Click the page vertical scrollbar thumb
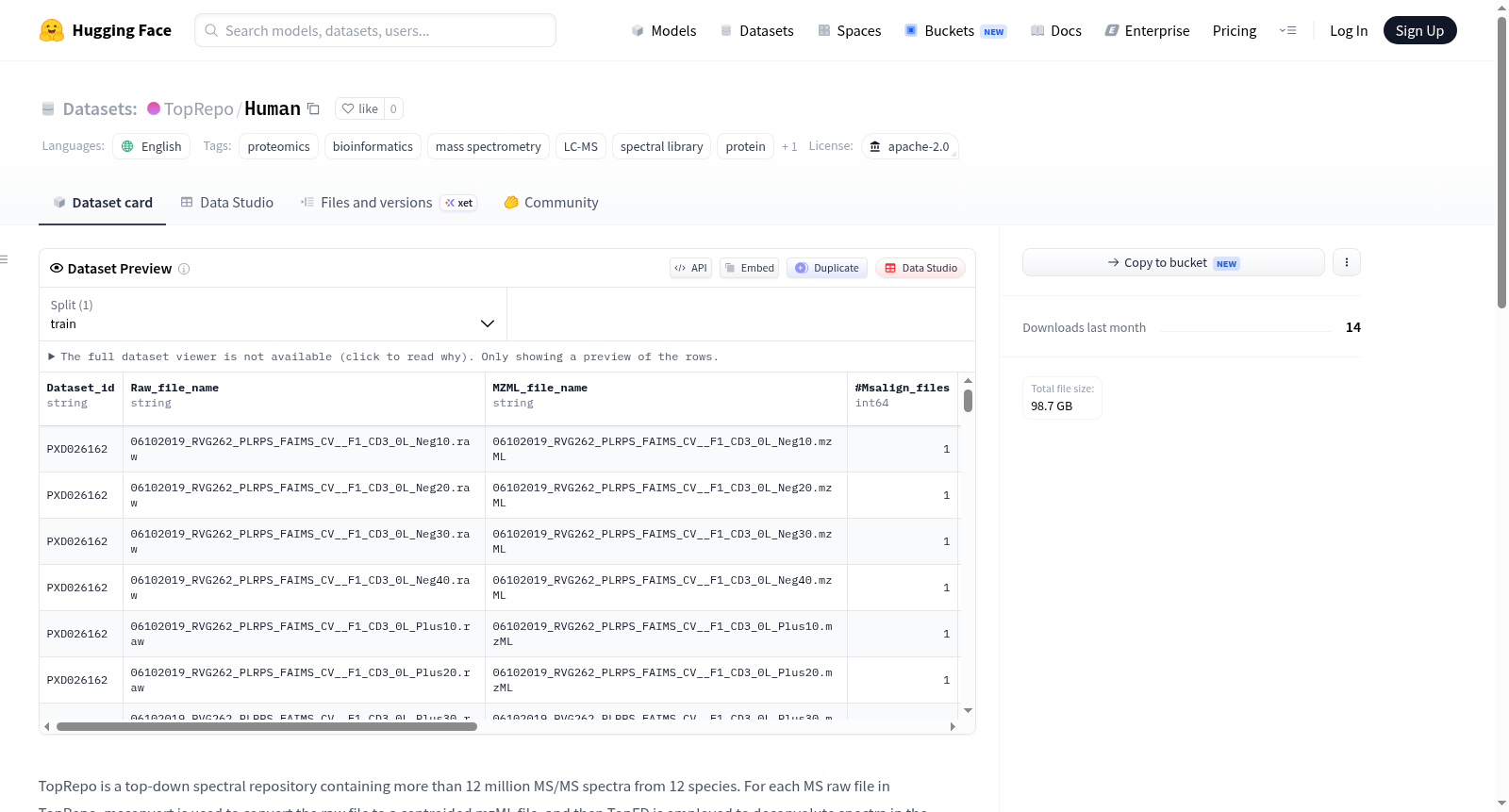Viewport: 1509px width, 812px height. (x=1501, y=162)
